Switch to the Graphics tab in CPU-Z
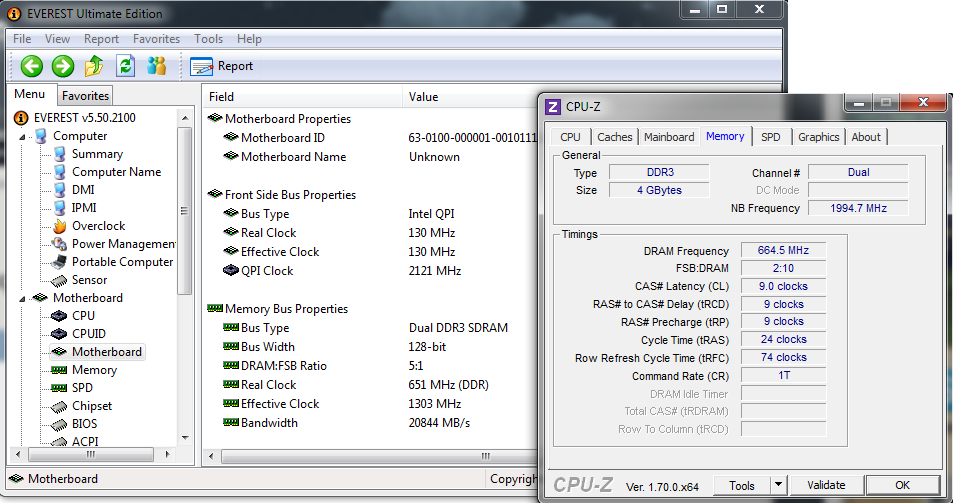 point(818,137)
